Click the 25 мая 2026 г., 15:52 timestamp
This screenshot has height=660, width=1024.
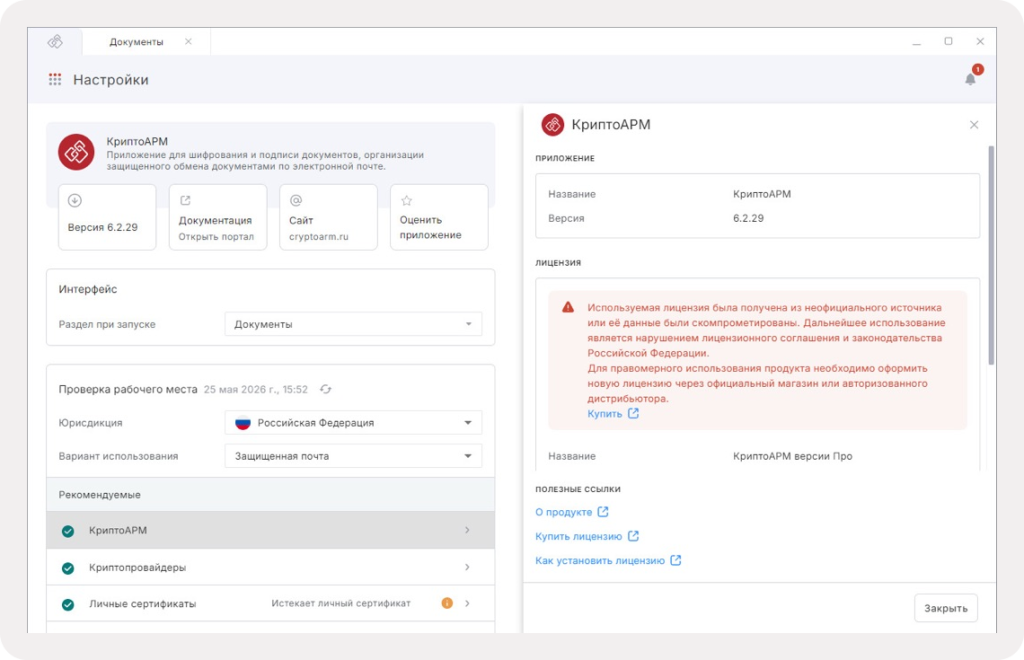(255, 390)
